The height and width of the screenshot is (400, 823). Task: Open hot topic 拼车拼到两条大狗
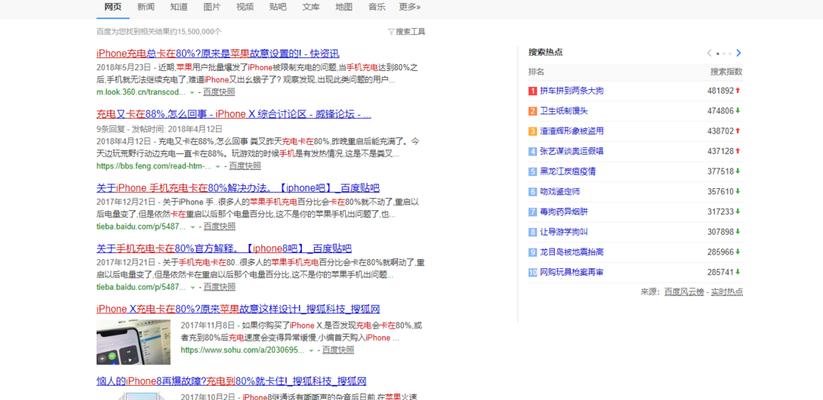(x=572, y=91)
